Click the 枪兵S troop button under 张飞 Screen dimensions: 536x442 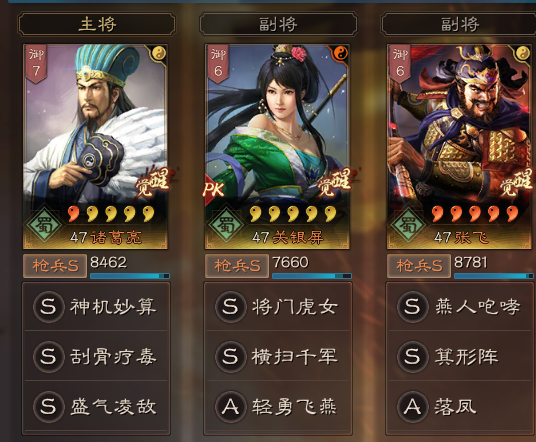pos(419,266)
